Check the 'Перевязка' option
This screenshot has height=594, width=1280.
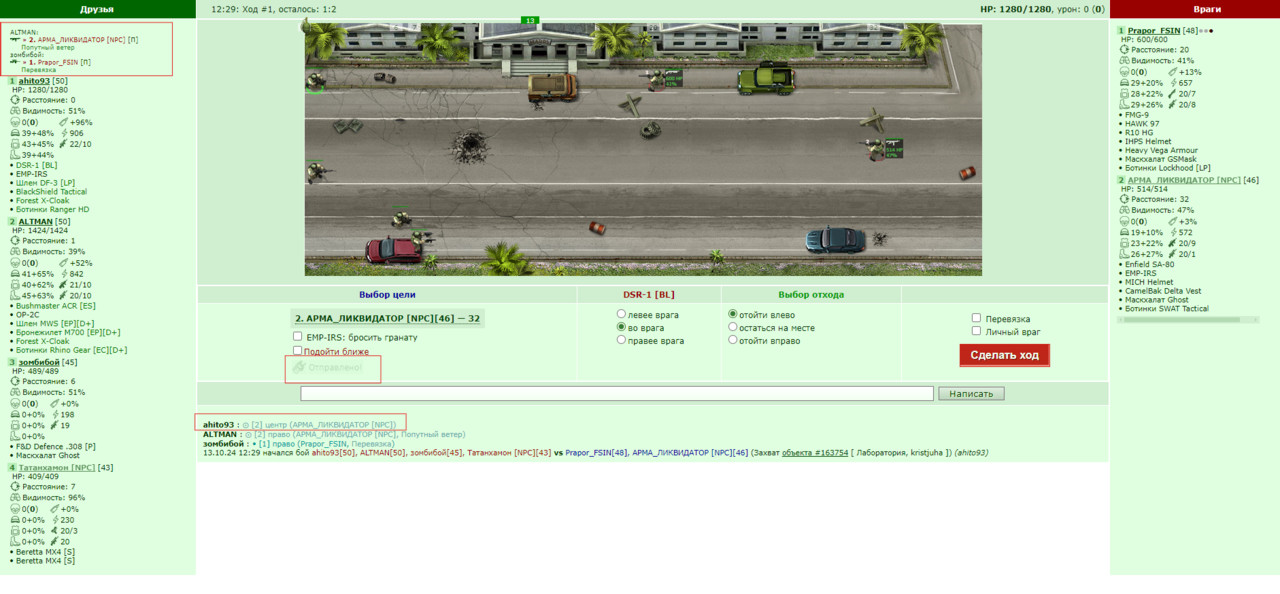[976, 318]
